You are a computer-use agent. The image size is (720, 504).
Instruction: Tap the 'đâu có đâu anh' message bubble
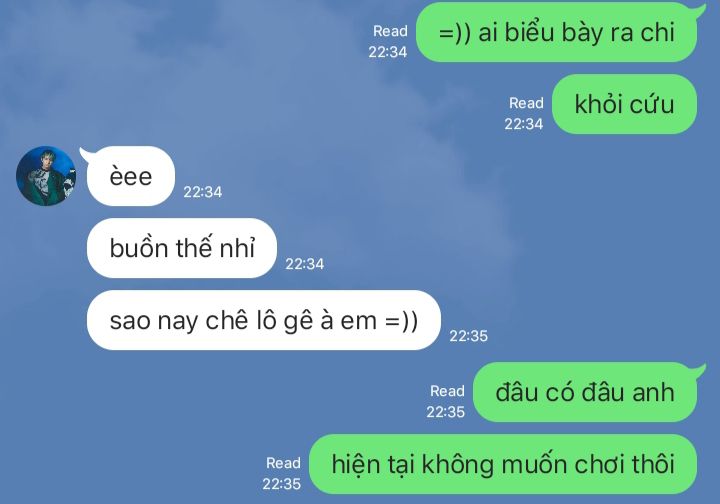click(x=585, y=392)
